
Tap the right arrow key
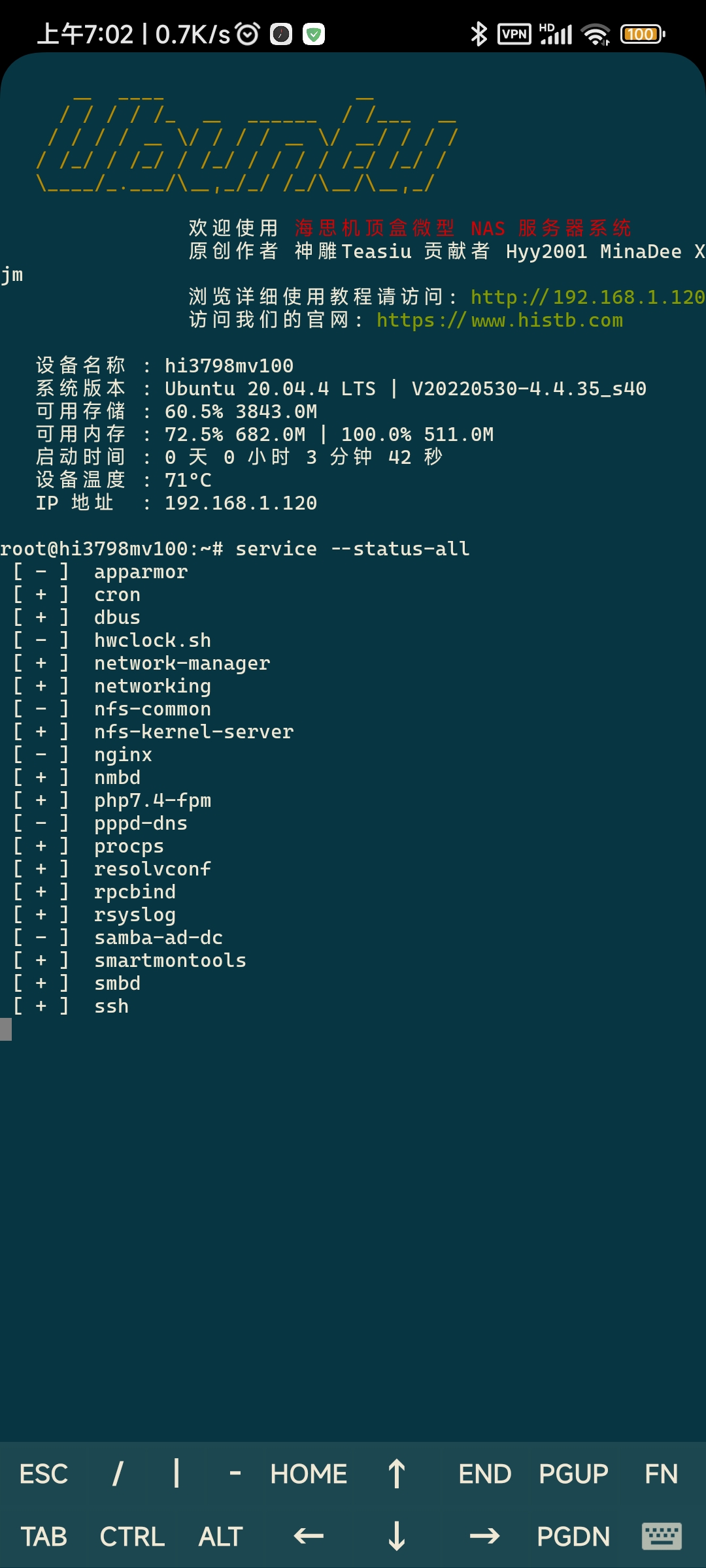tap(485, 1536)
